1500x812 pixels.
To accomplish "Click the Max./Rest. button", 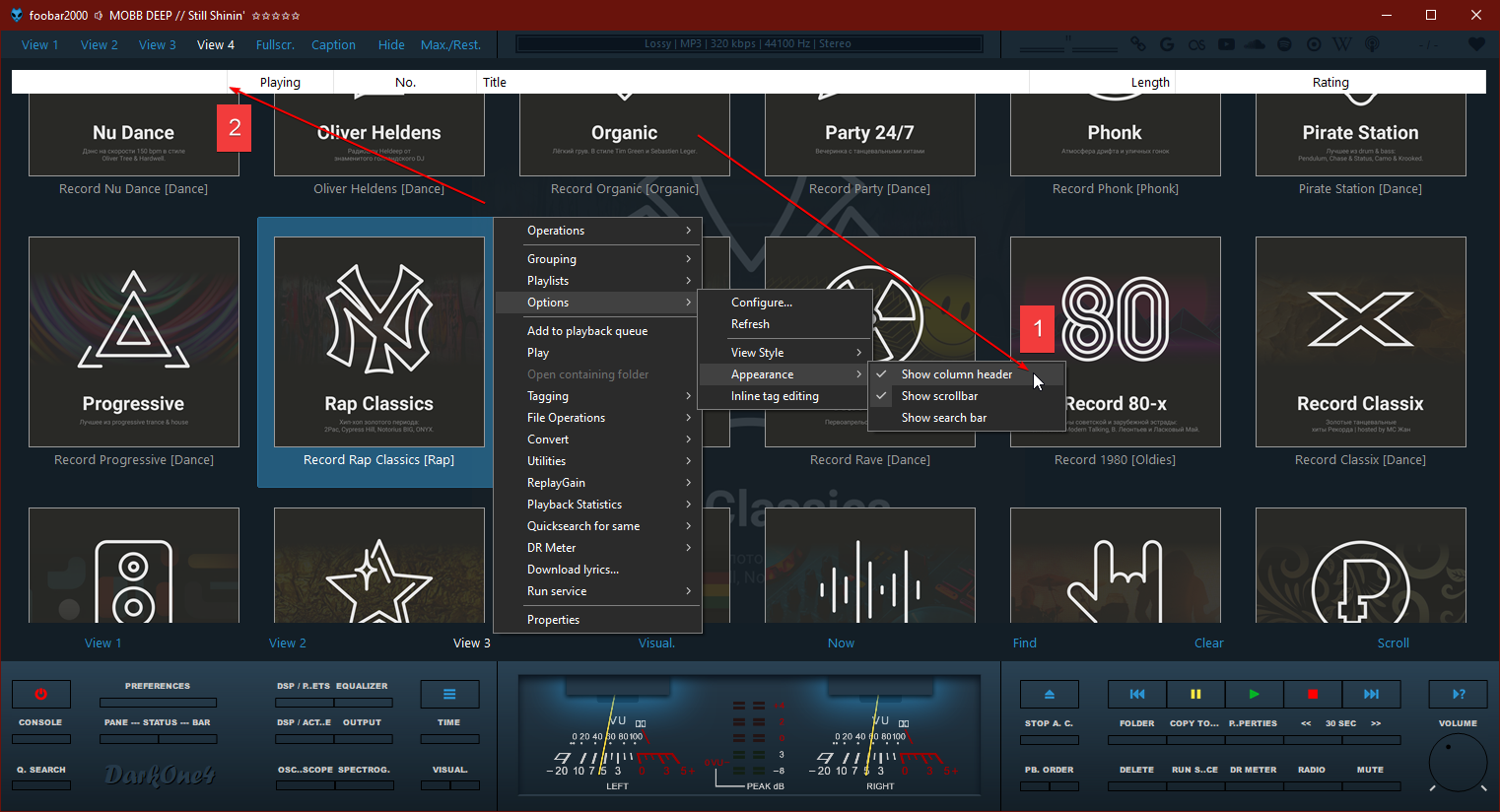I will click(450, 44).
